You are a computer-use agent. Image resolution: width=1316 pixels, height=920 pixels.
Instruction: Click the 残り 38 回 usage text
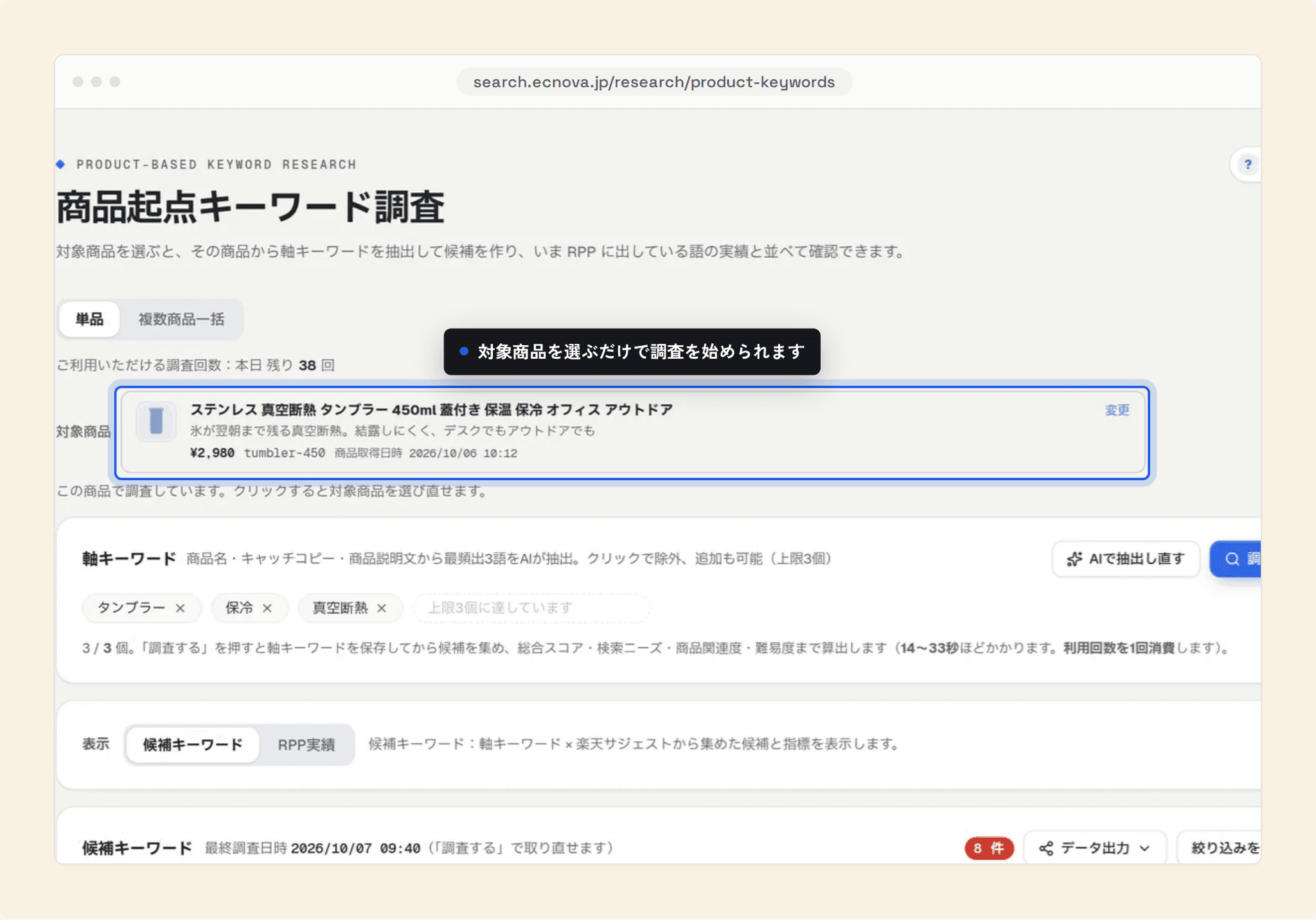point(301,365)
